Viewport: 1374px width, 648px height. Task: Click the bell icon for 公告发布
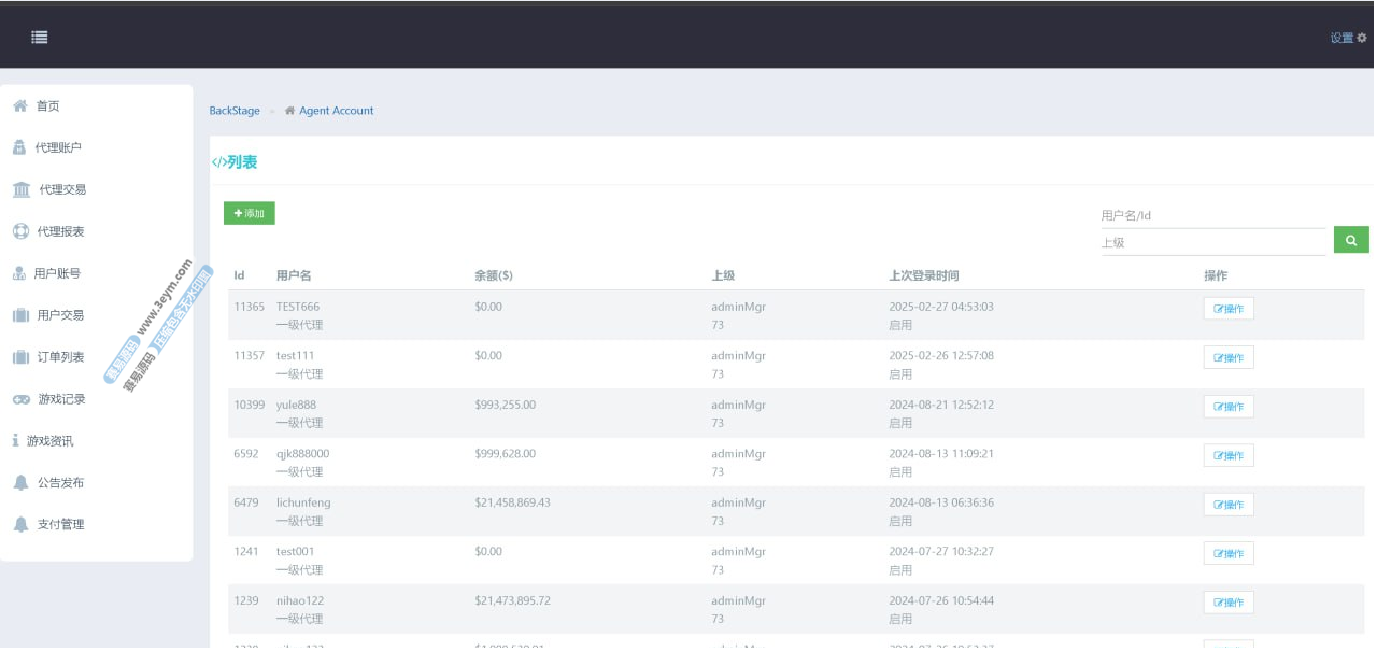point(21,483)
